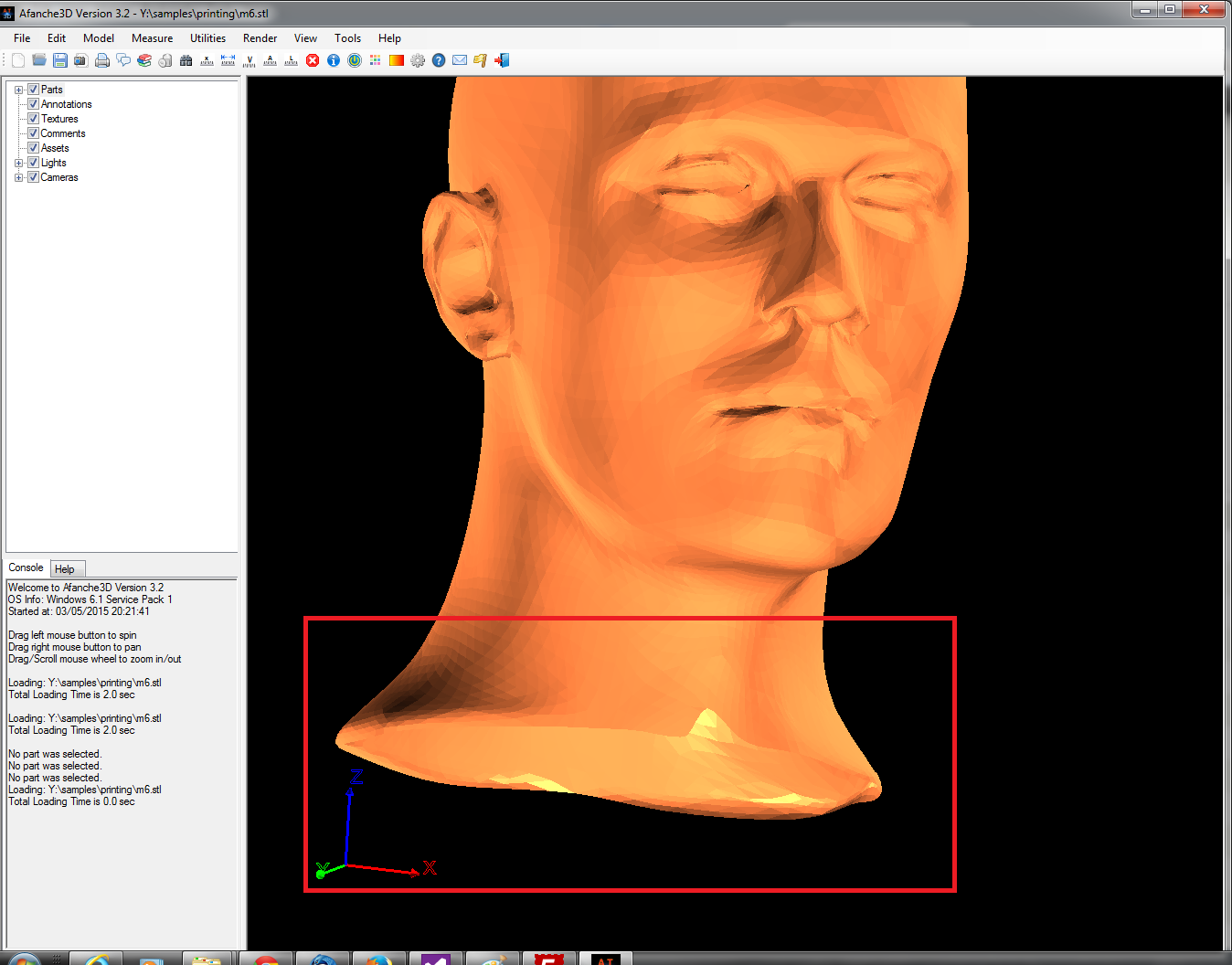Switch to the Help tab
This screenshot has height=965, width=1232.
(x=65, y=568)
